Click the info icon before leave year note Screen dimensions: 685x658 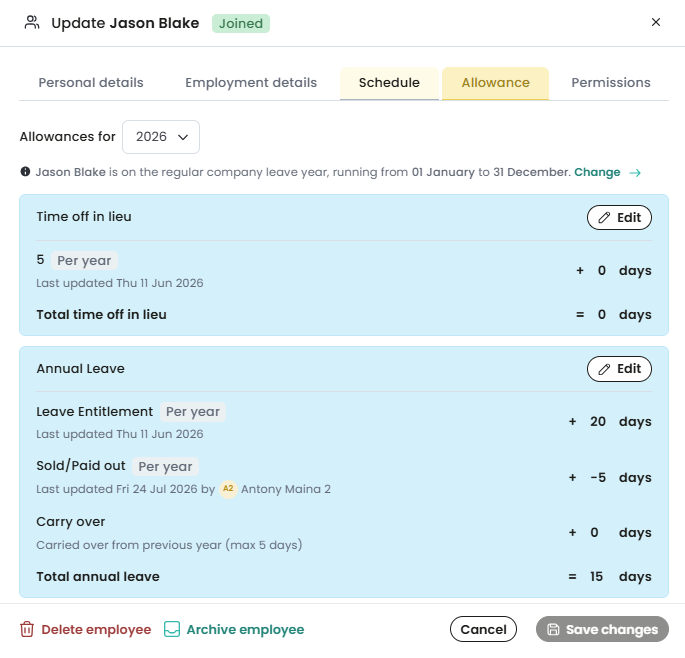25,172
